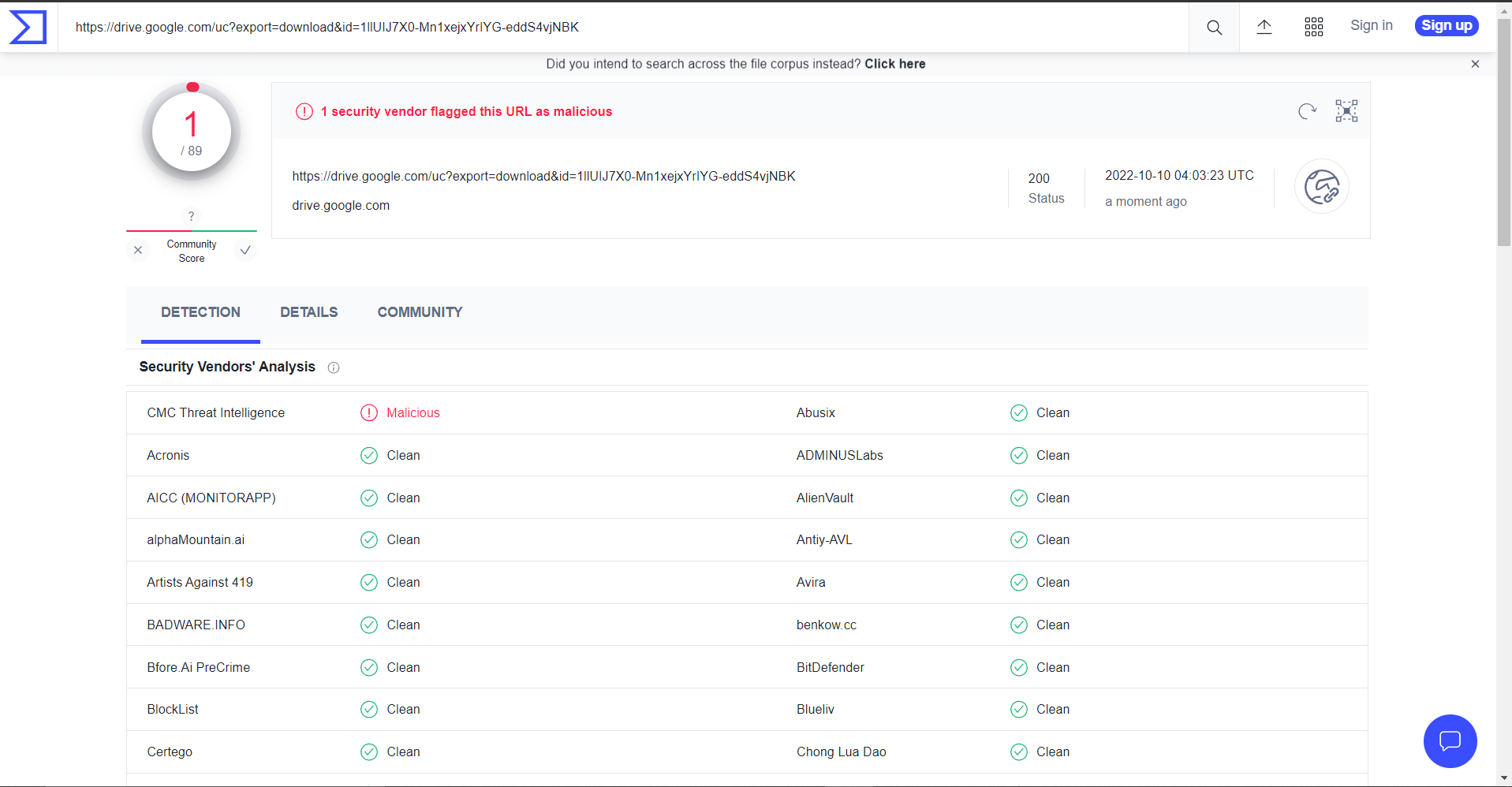Click the drive.google.com domain text

pyautogui.click(x=341, y=206)
